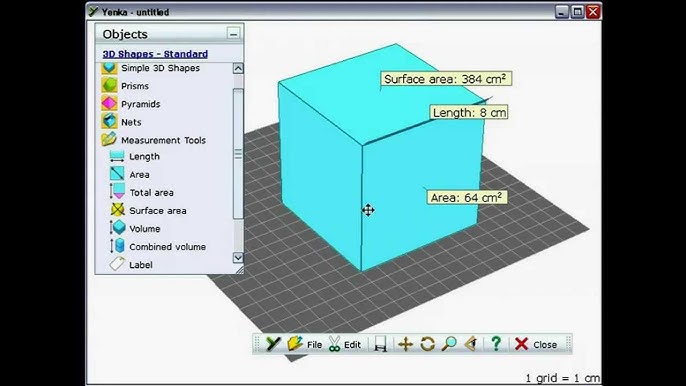Image resolution: width=686 pixels, height=386 pixels.
Task: Click the resize grip of Objects panel
Action: (240, 270)
